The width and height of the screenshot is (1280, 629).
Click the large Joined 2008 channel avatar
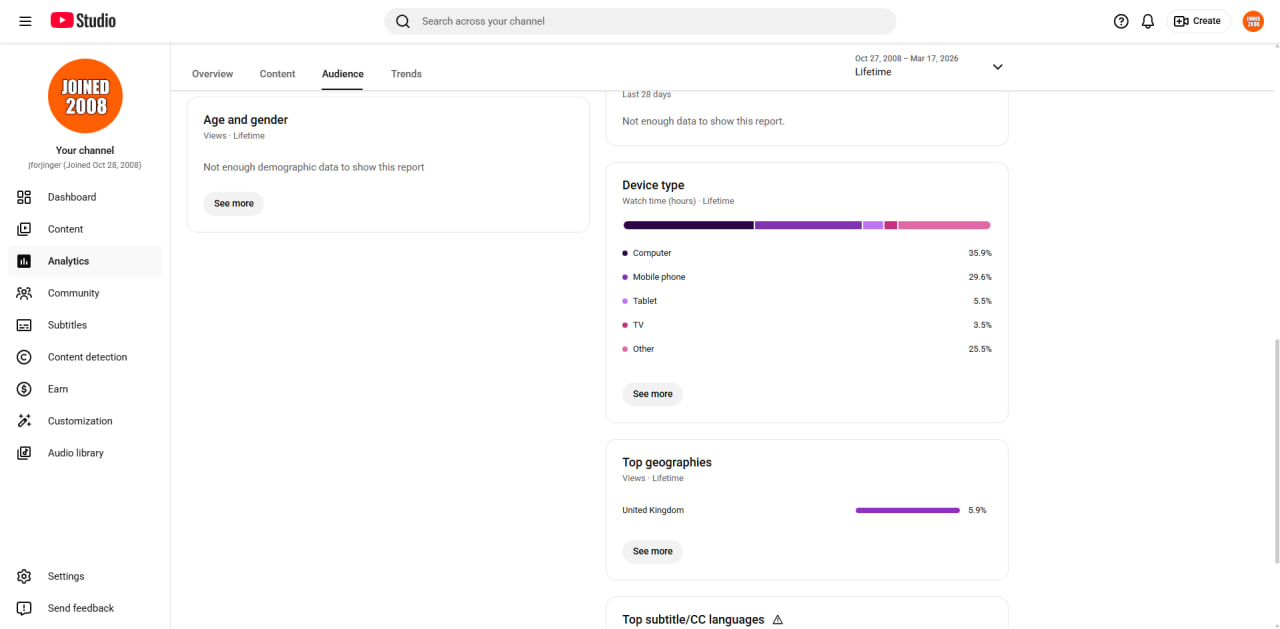tap(85, 96)
